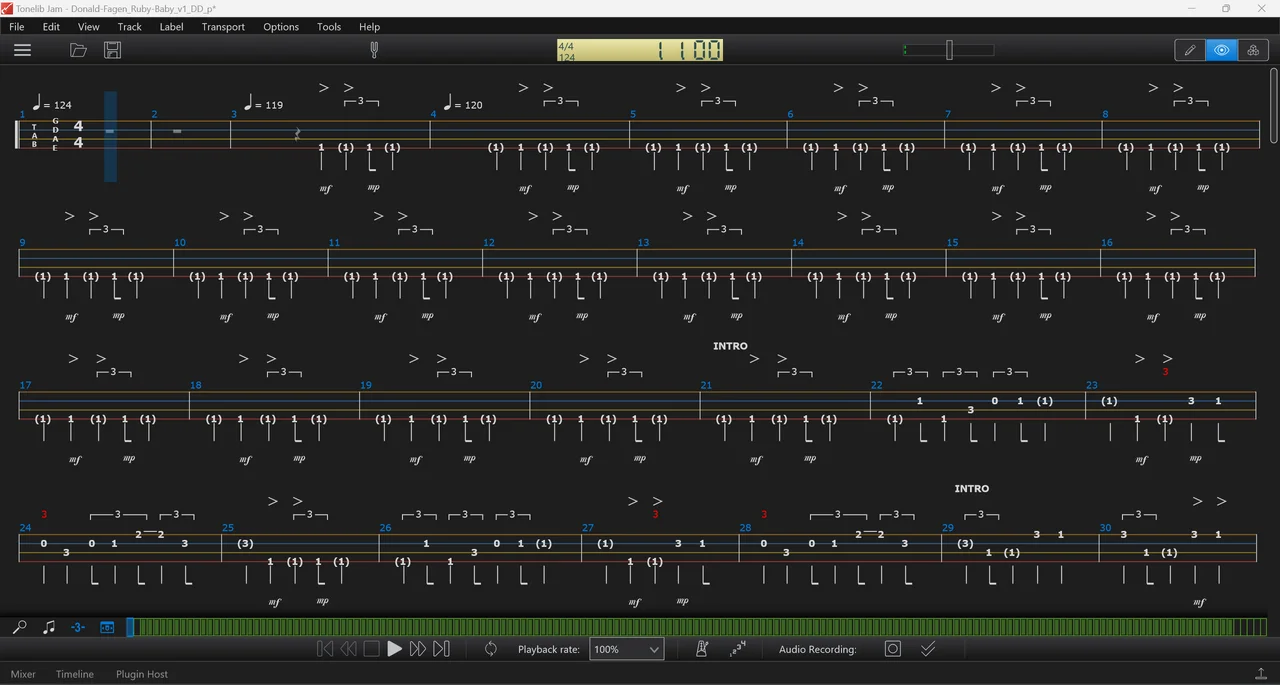The width and height of the screenshot is (1280, 685).
Task: Open the Mixer panel
Action: coord(23,674)
